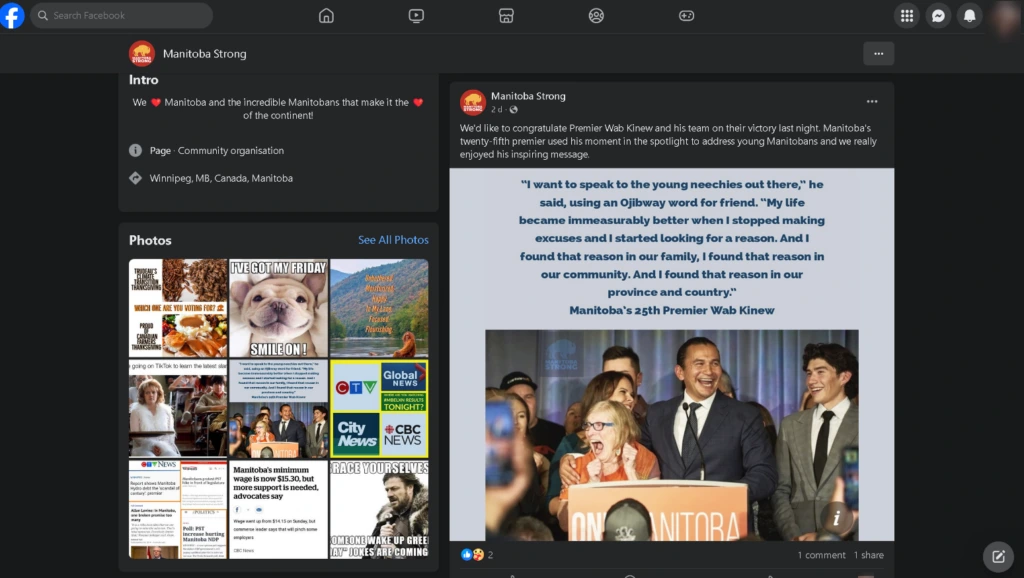Open Messenger chats
Viewport: 1024px width, 578px height.
938,15
